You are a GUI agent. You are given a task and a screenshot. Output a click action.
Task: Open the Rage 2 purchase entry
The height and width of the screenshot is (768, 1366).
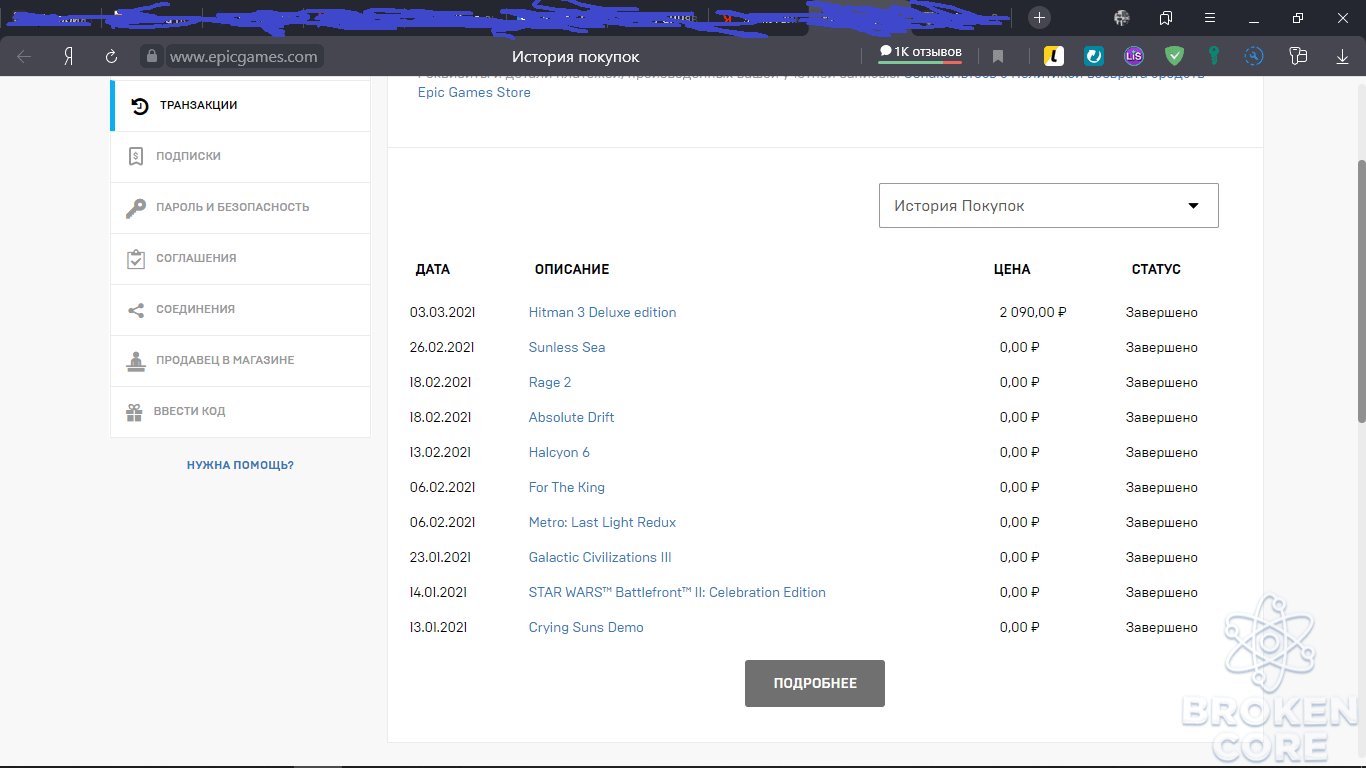pyautogui.click(x=550, y=382)
